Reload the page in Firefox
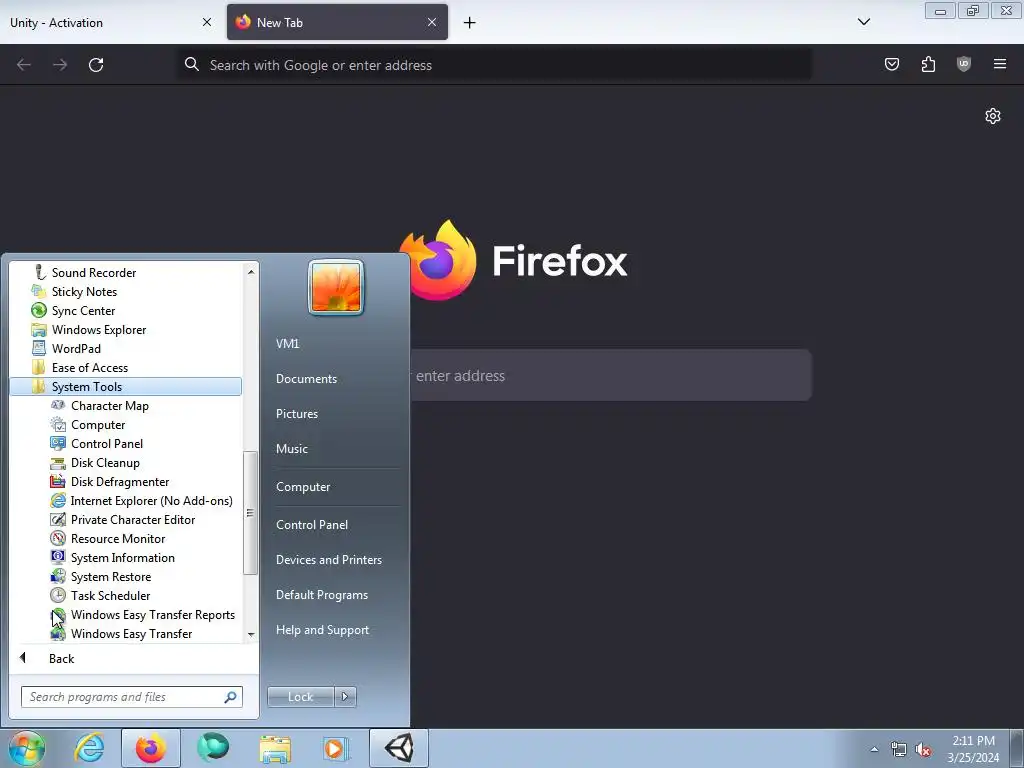Screen dimensions: 1024x768 tap(96, 65)
